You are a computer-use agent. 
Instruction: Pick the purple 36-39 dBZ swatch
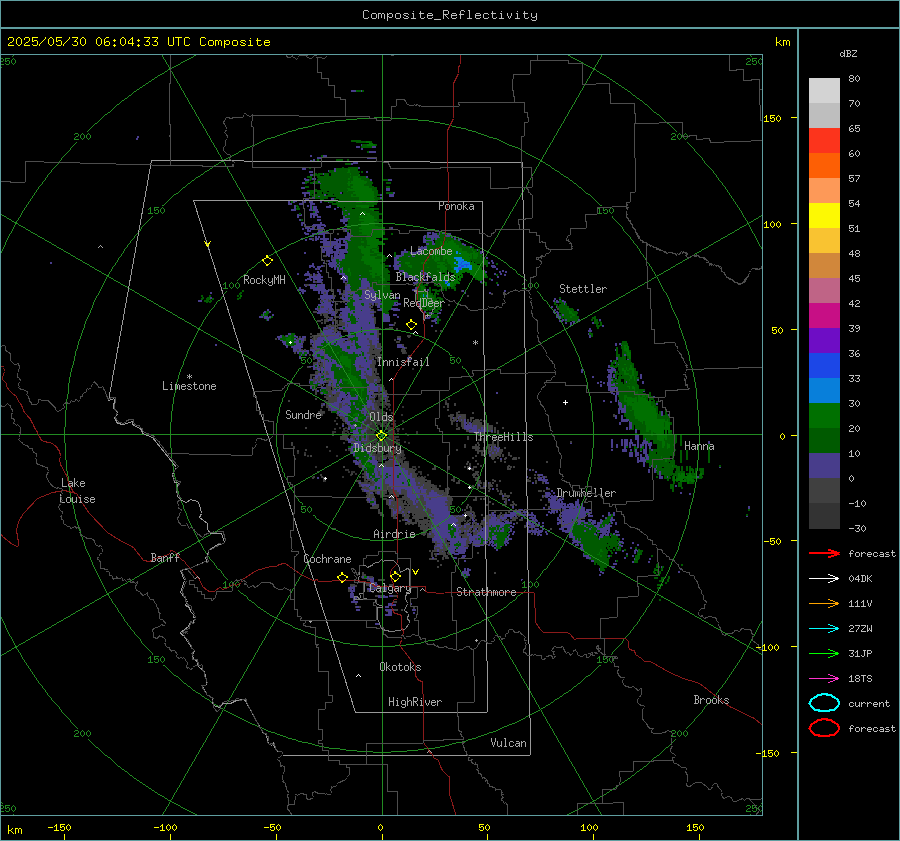pyautogui.click(x=824, y=341)
